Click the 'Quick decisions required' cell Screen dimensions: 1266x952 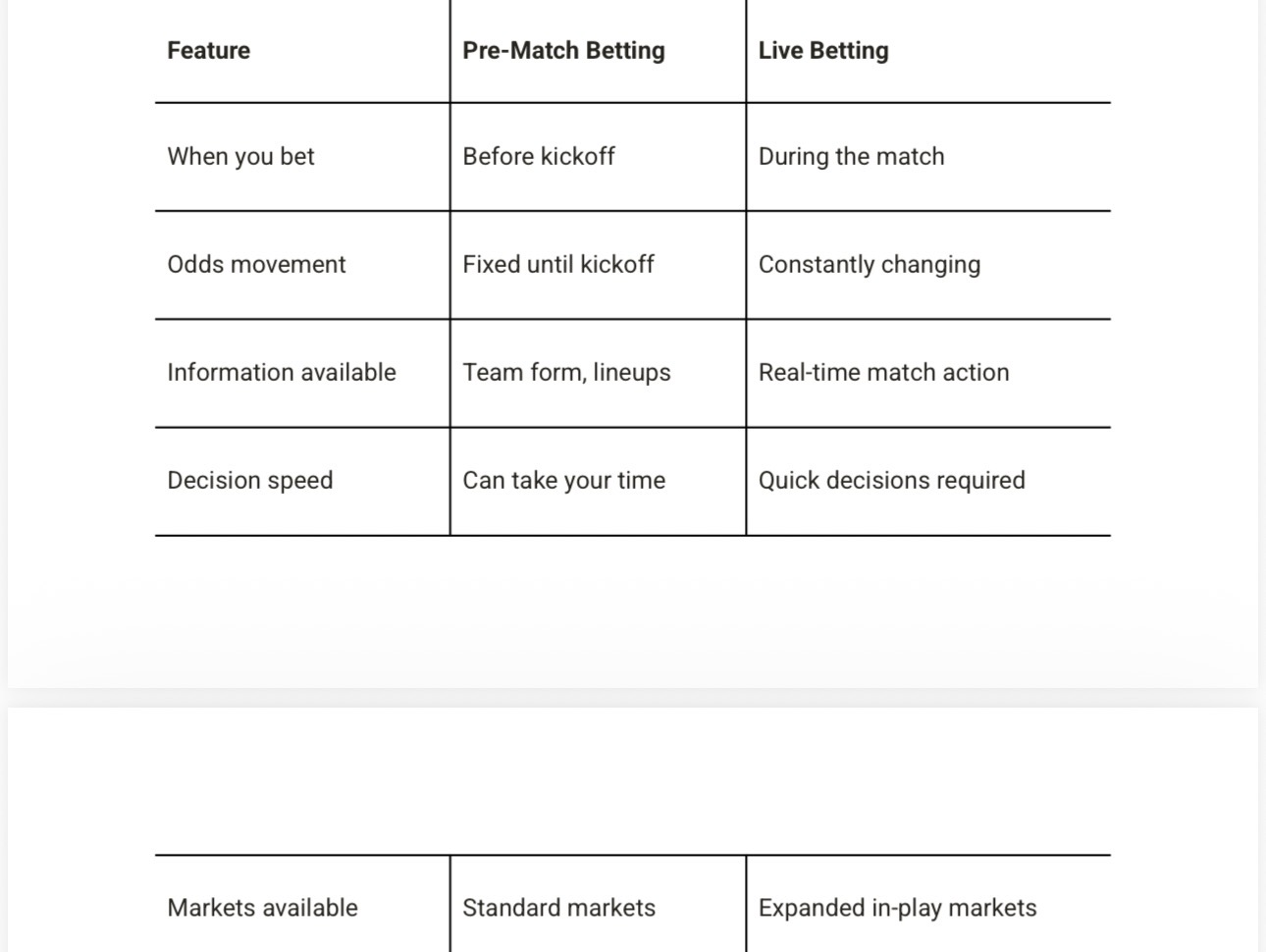point(891,481)
